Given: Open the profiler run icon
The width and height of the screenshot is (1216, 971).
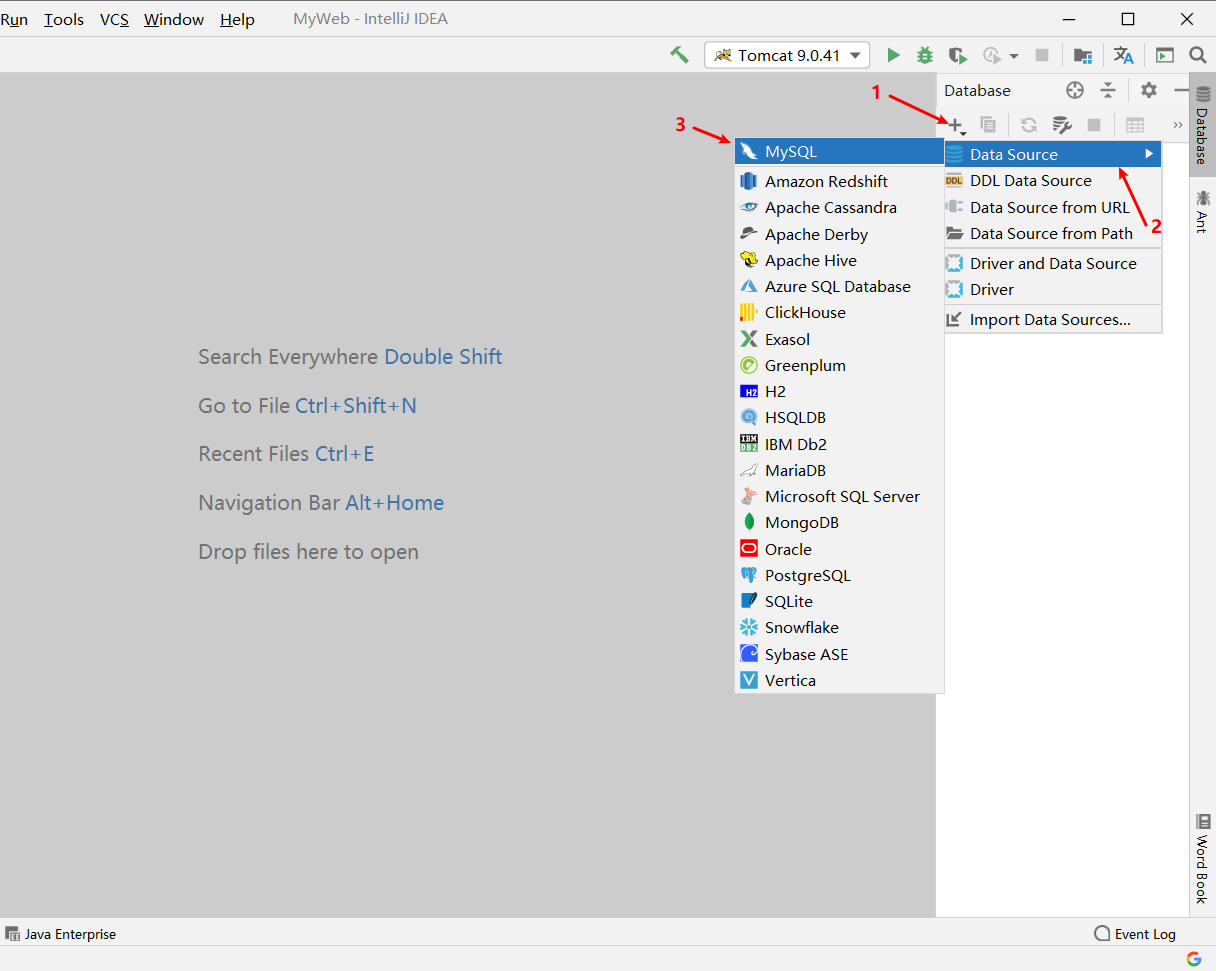Looking at the screenshot, I should 991,55.
